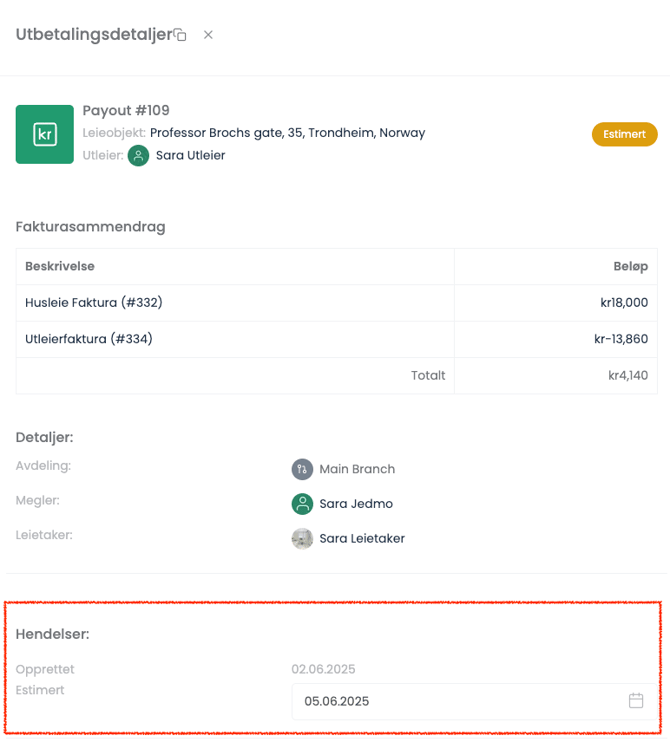Open Sara Jedmo agent profile

point(354,504)
